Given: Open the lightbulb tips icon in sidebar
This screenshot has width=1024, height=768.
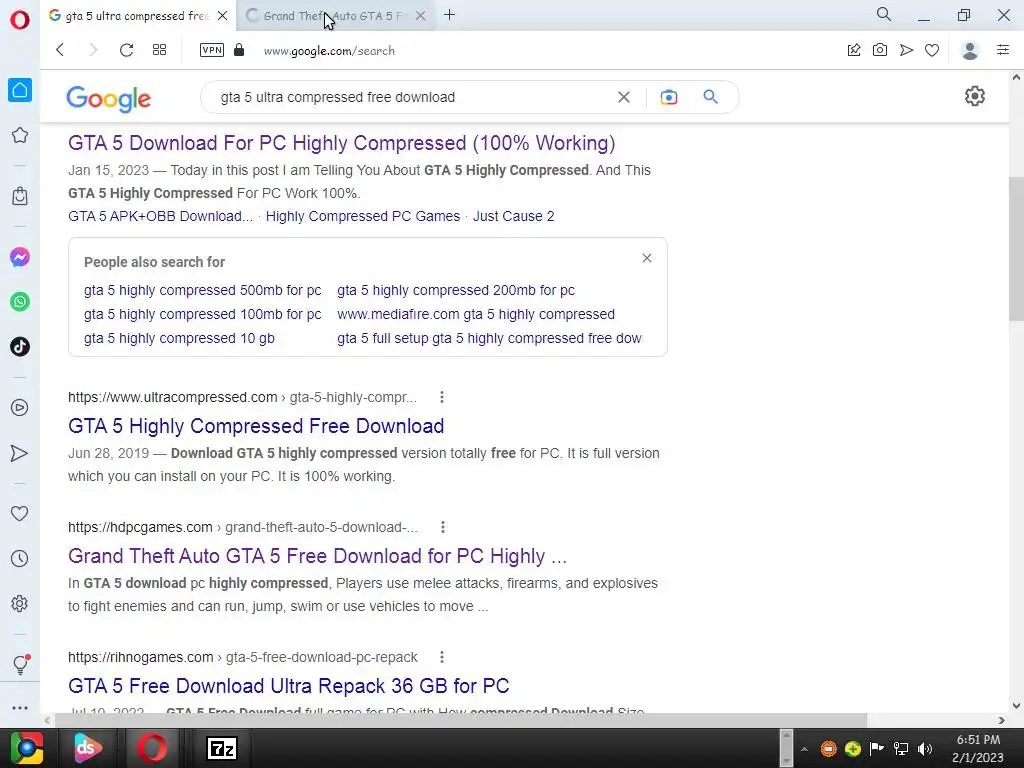Looking at the screenshot, I should pos(20,664).
